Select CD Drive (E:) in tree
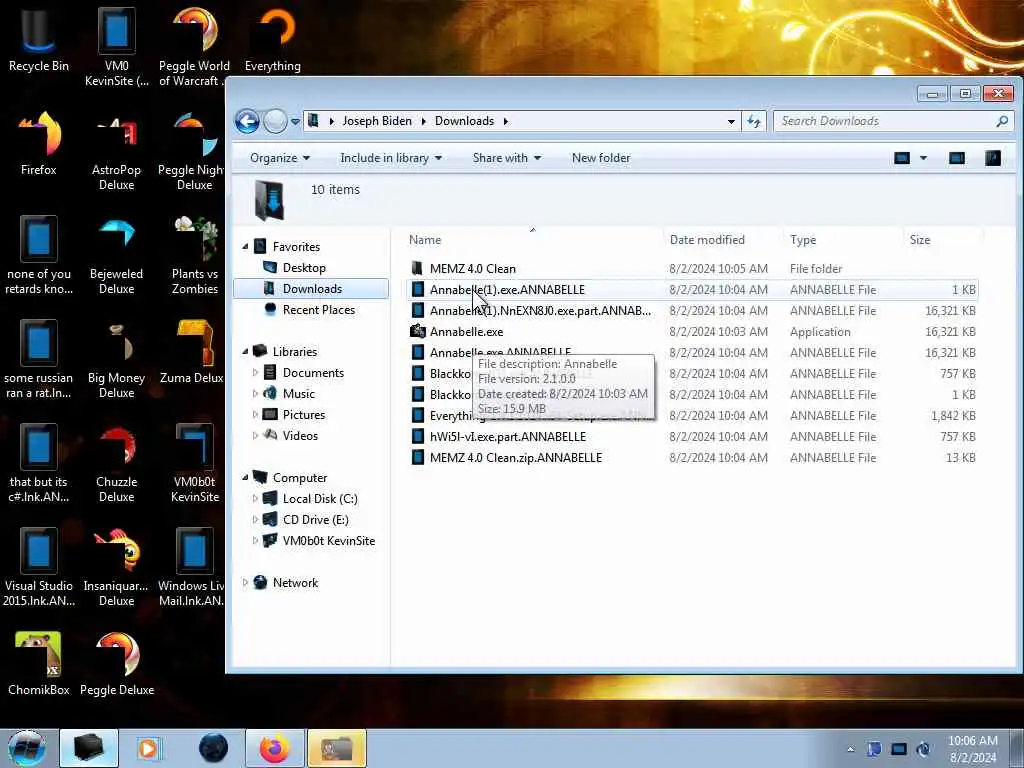 [x=315, y=520]
